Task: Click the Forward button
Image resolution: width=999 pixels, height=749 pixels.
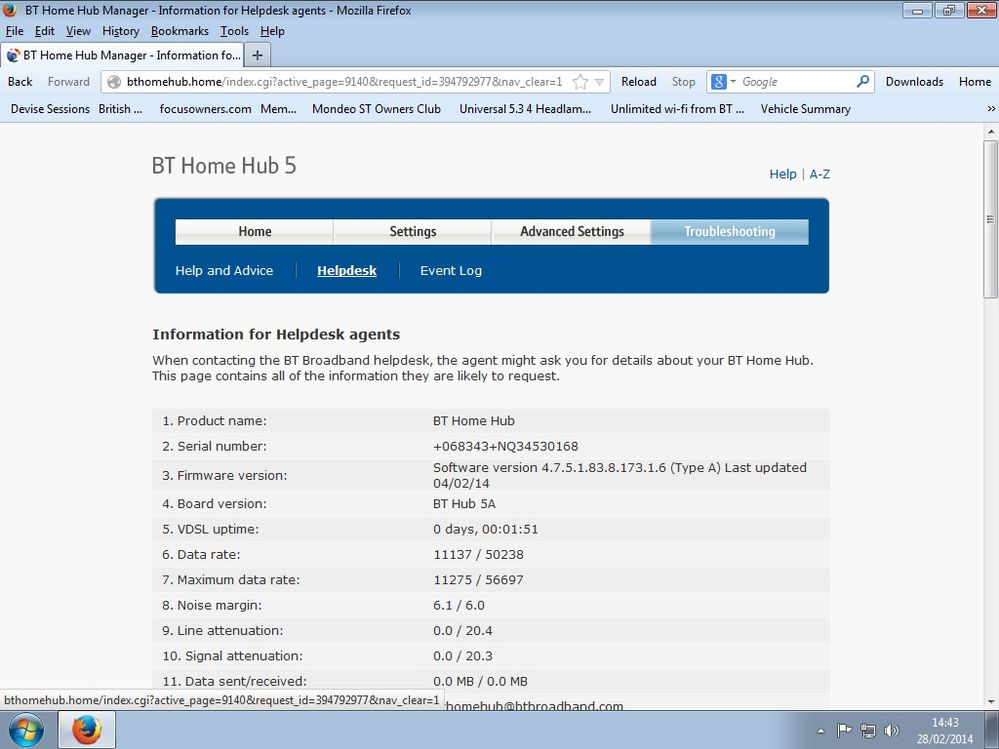Action: point(69,82)
